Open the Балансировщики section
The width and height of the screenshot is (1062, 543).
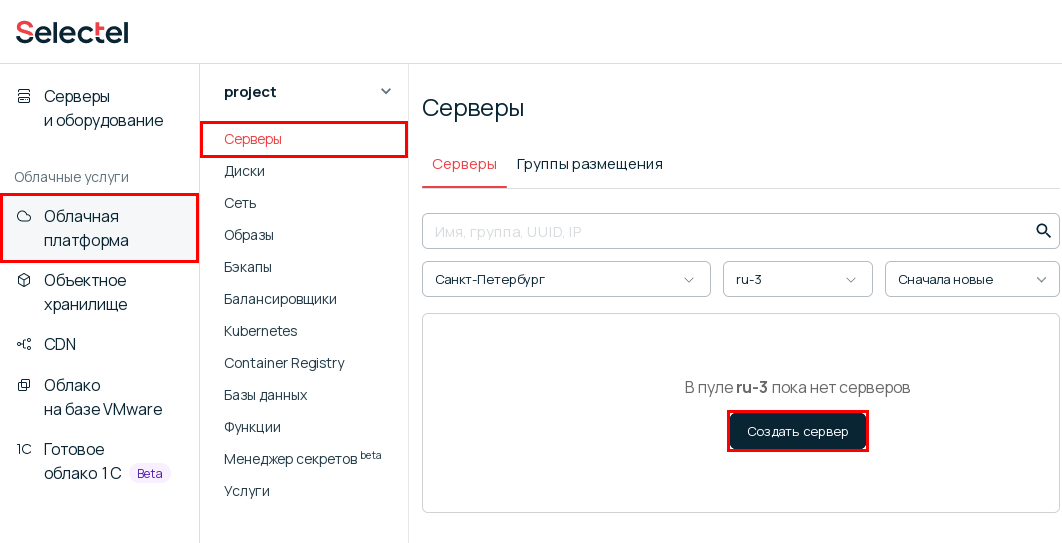(x=280, y=299)
